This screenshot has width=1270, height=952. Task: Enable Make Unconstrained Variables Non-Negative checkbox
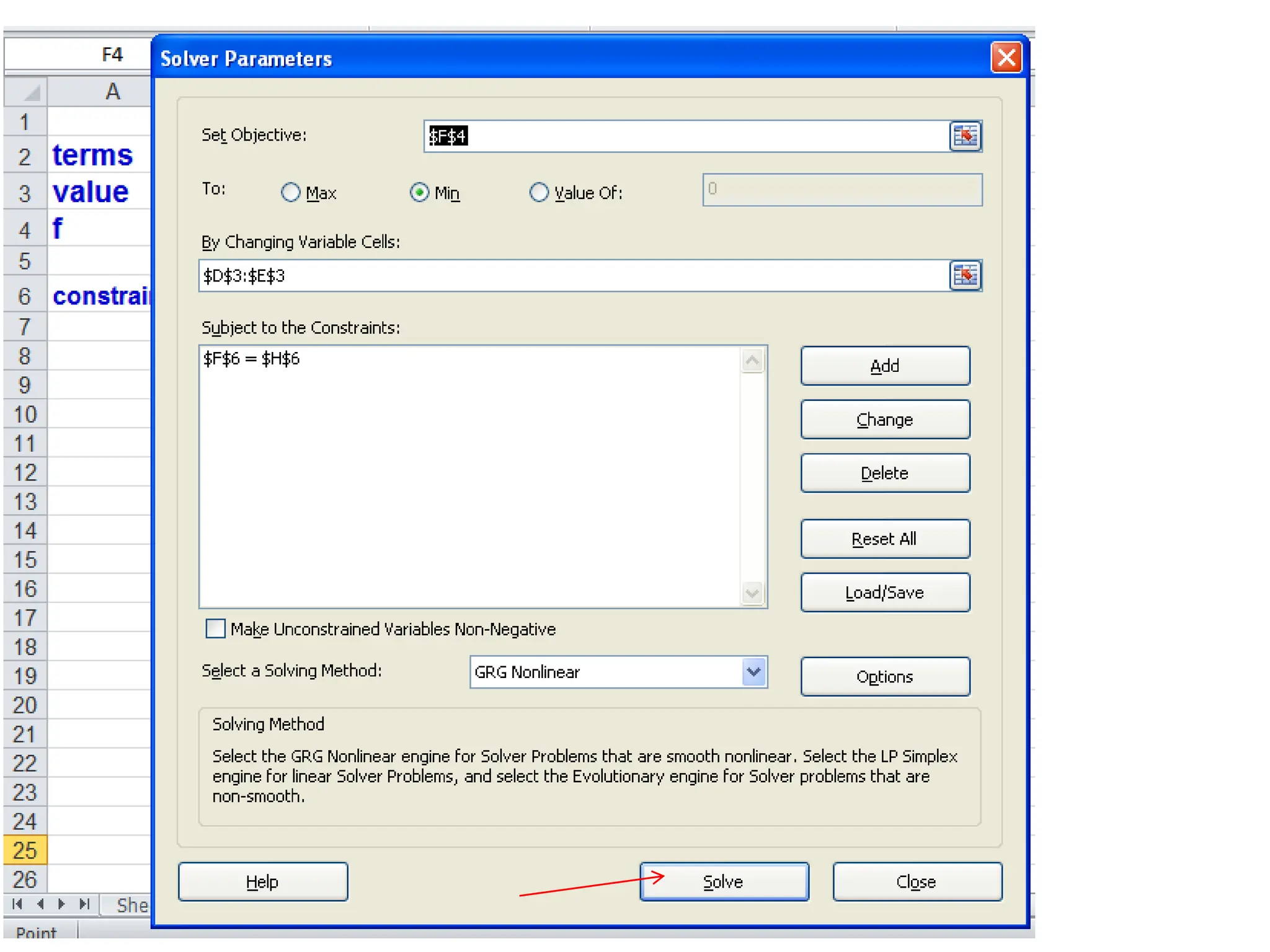(215, 628)
